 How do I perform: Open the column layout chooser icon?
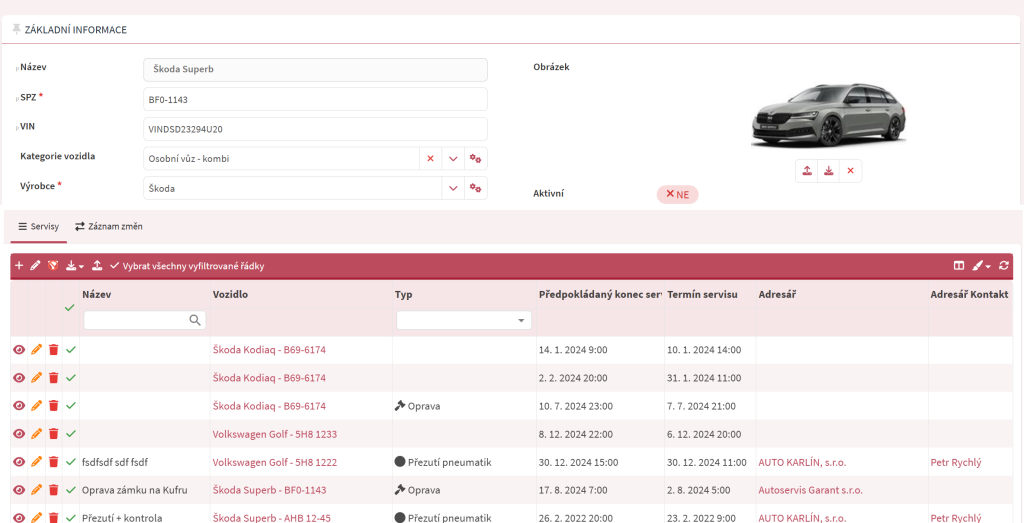[x=959, y=266]
